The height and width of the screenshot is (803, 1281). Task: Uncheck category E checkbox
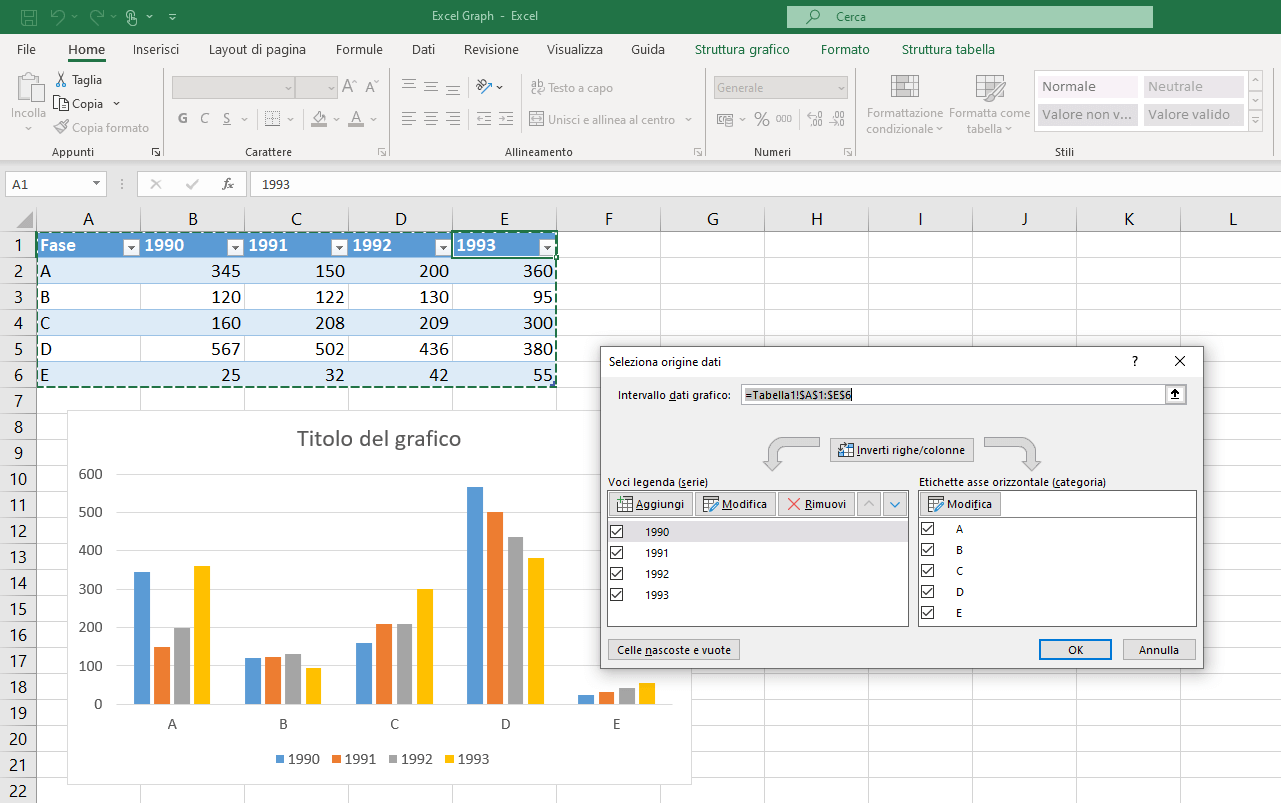click(x=928, y=613)
